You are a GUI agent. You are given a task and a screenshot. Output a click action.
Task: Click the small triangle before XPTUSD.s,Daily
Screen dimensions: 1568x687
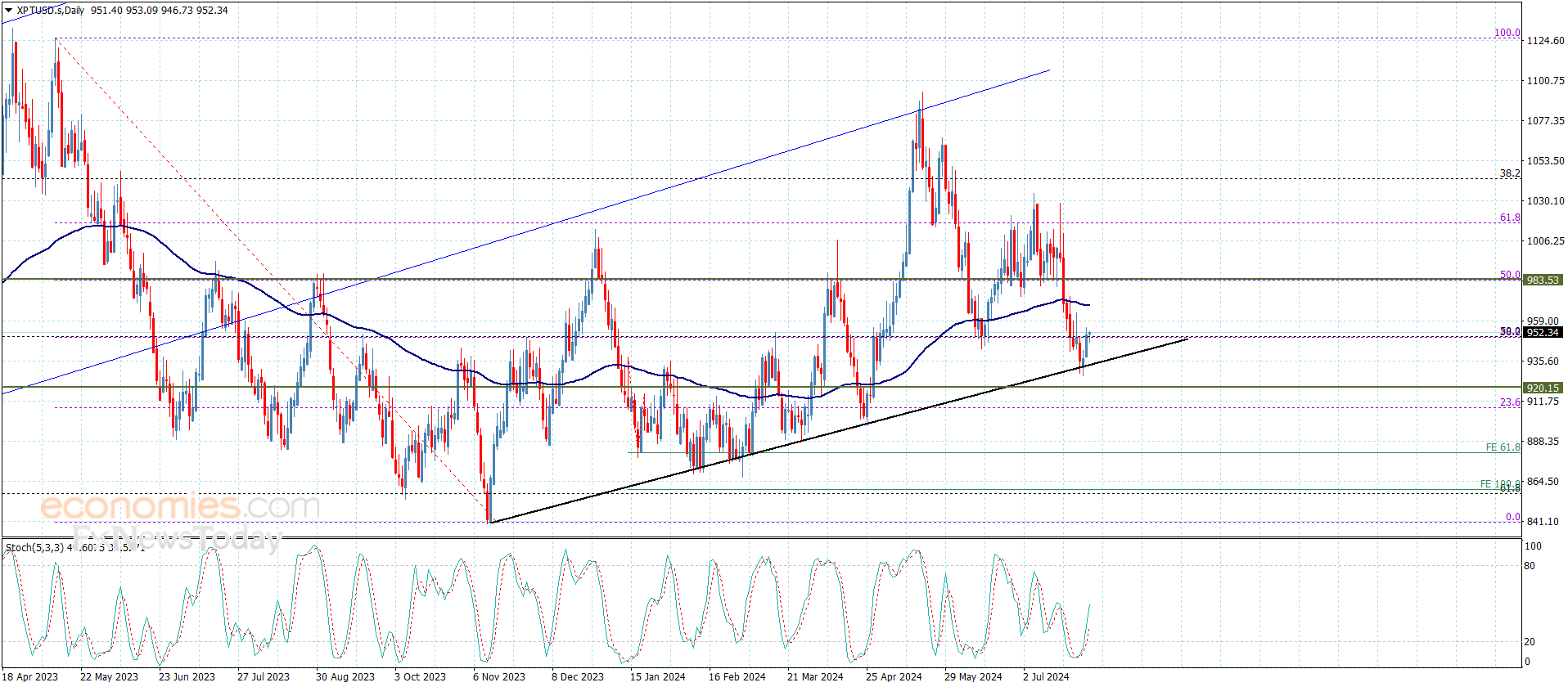8,11
